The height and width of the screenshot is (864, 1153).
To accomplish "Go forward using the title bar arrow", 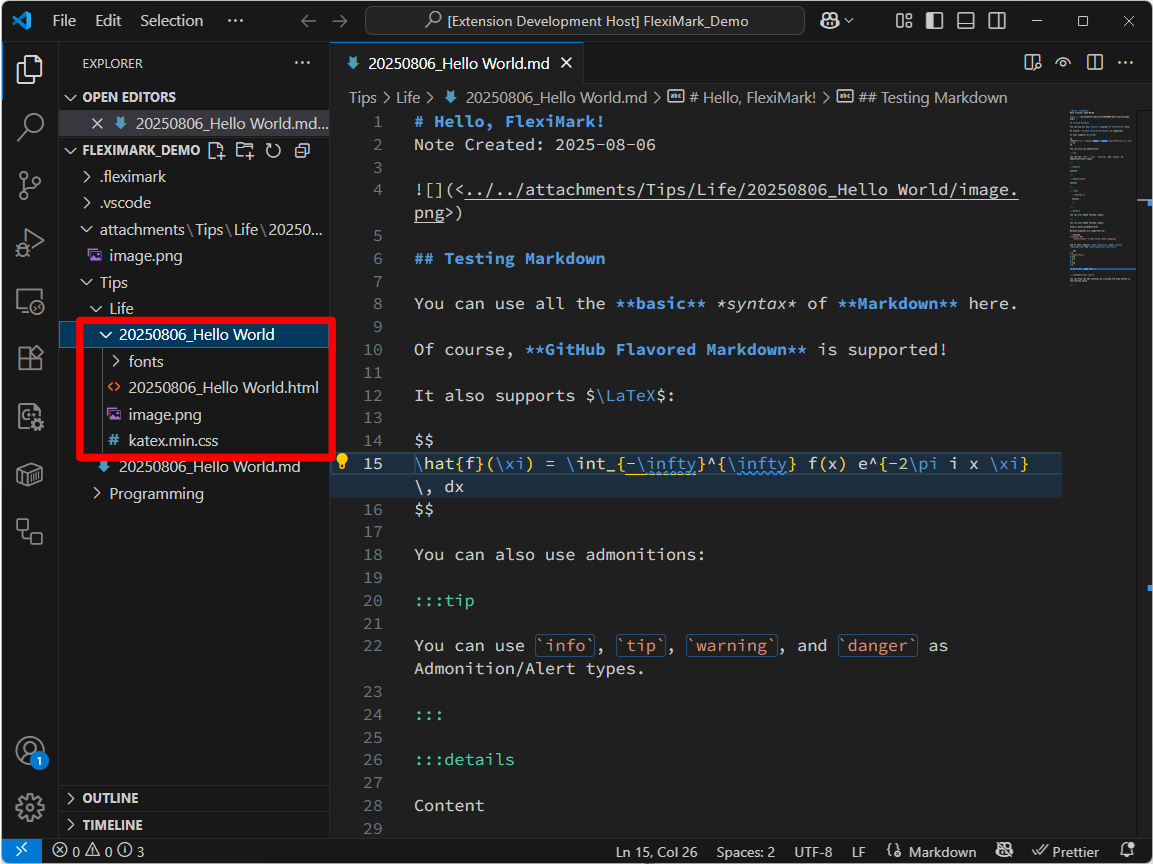I will [x=340, y=21].
